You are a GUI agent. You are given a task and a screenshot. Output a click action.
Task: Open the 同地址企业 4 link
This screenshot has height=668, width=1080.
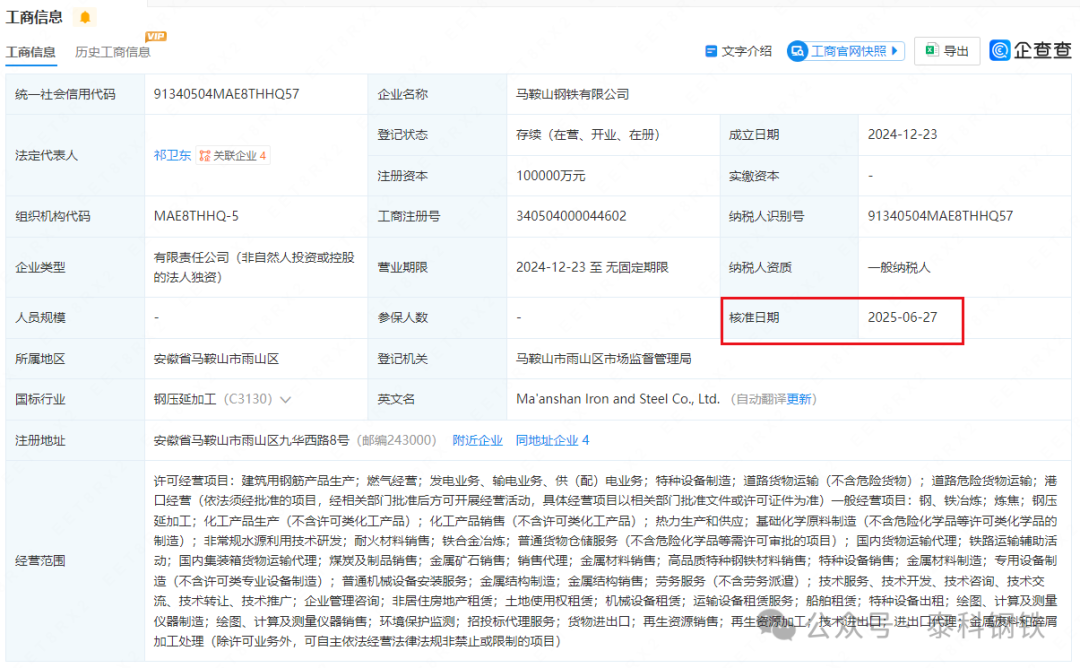coord(552,440)
